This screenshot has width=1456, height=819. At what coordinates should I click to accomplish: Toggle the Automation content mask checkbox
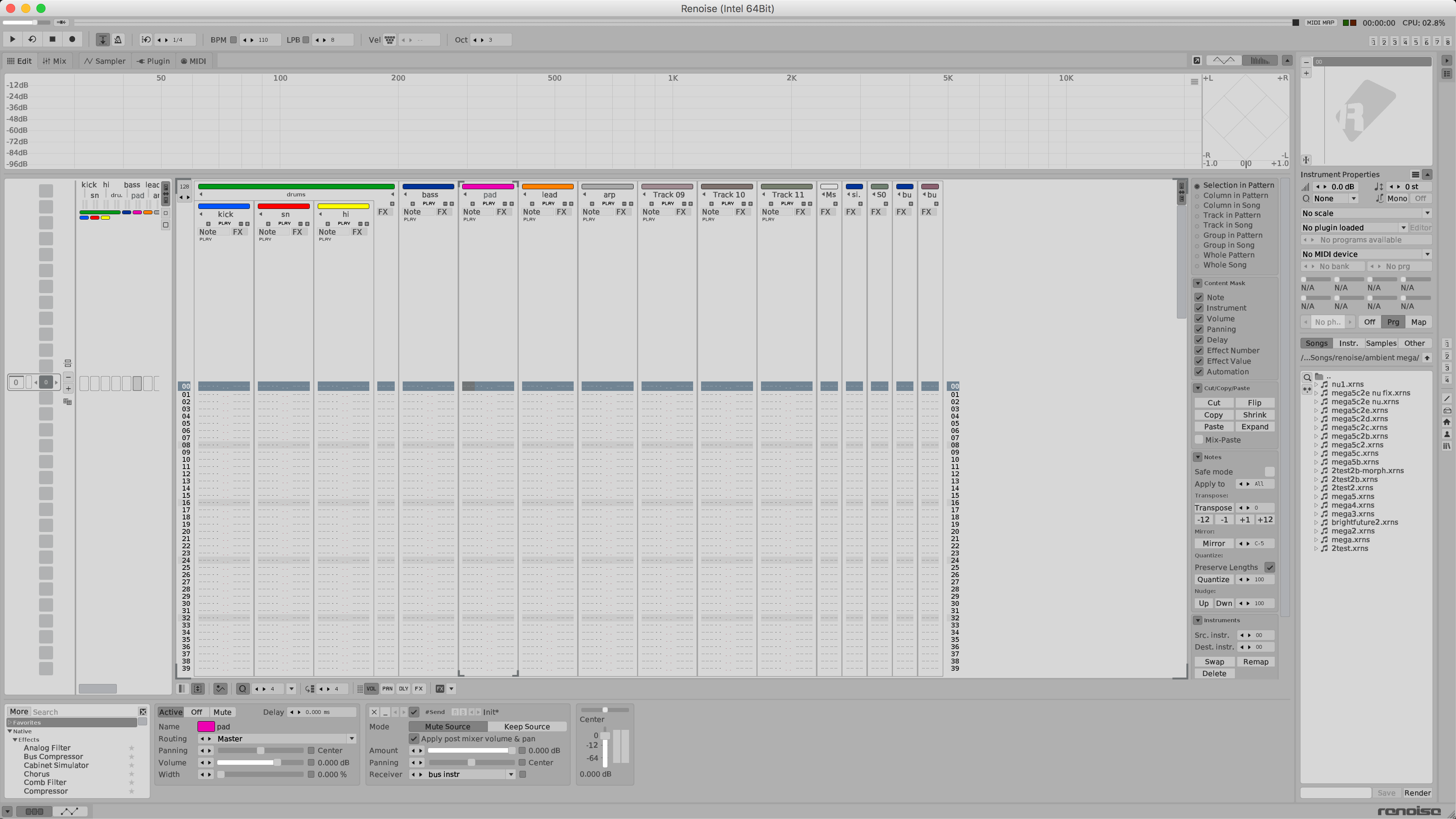1199,372
